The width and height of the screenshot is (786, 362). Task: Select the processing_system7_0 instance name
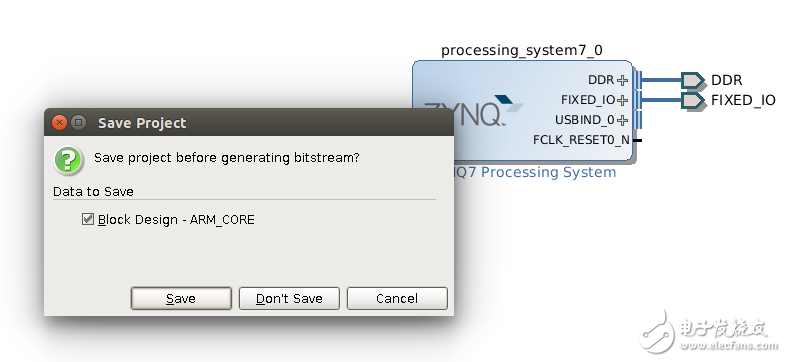point(522,51)
